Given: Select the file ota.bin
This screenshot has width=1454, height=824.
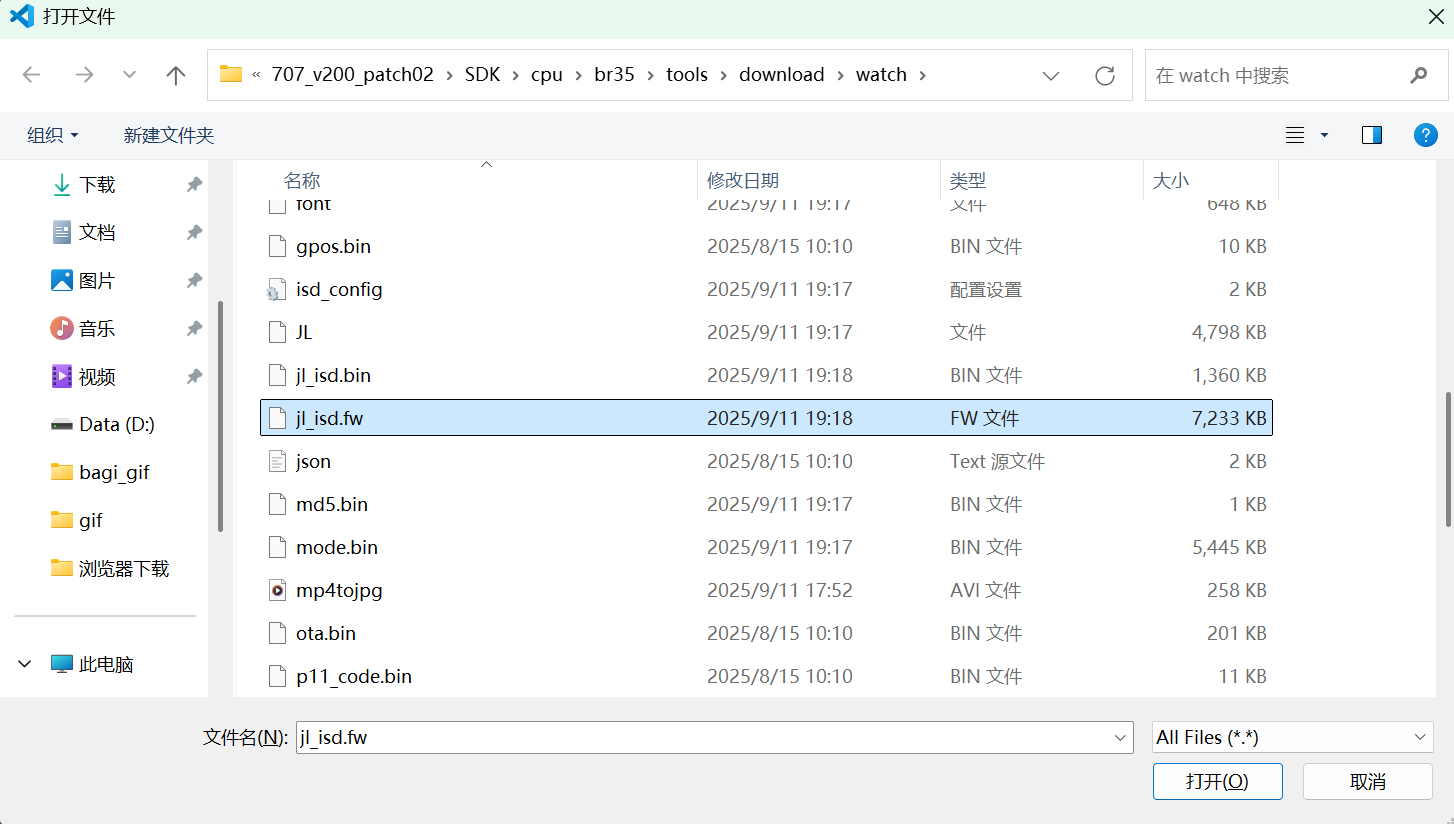Looking at the screenshot, I should tap(766, 633).
